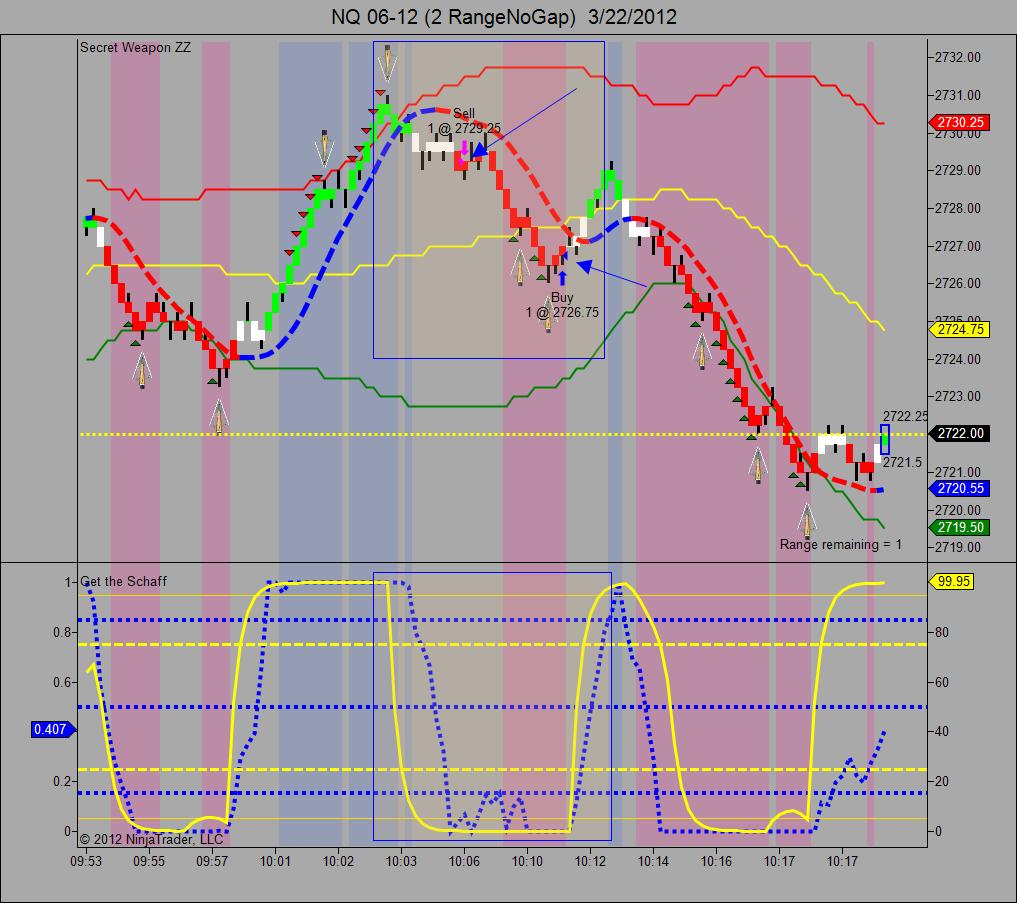1017x903 pixels.
Task: Click the 2724.00 price axis label
Action: pyautogui.click(x=958, y=359)
